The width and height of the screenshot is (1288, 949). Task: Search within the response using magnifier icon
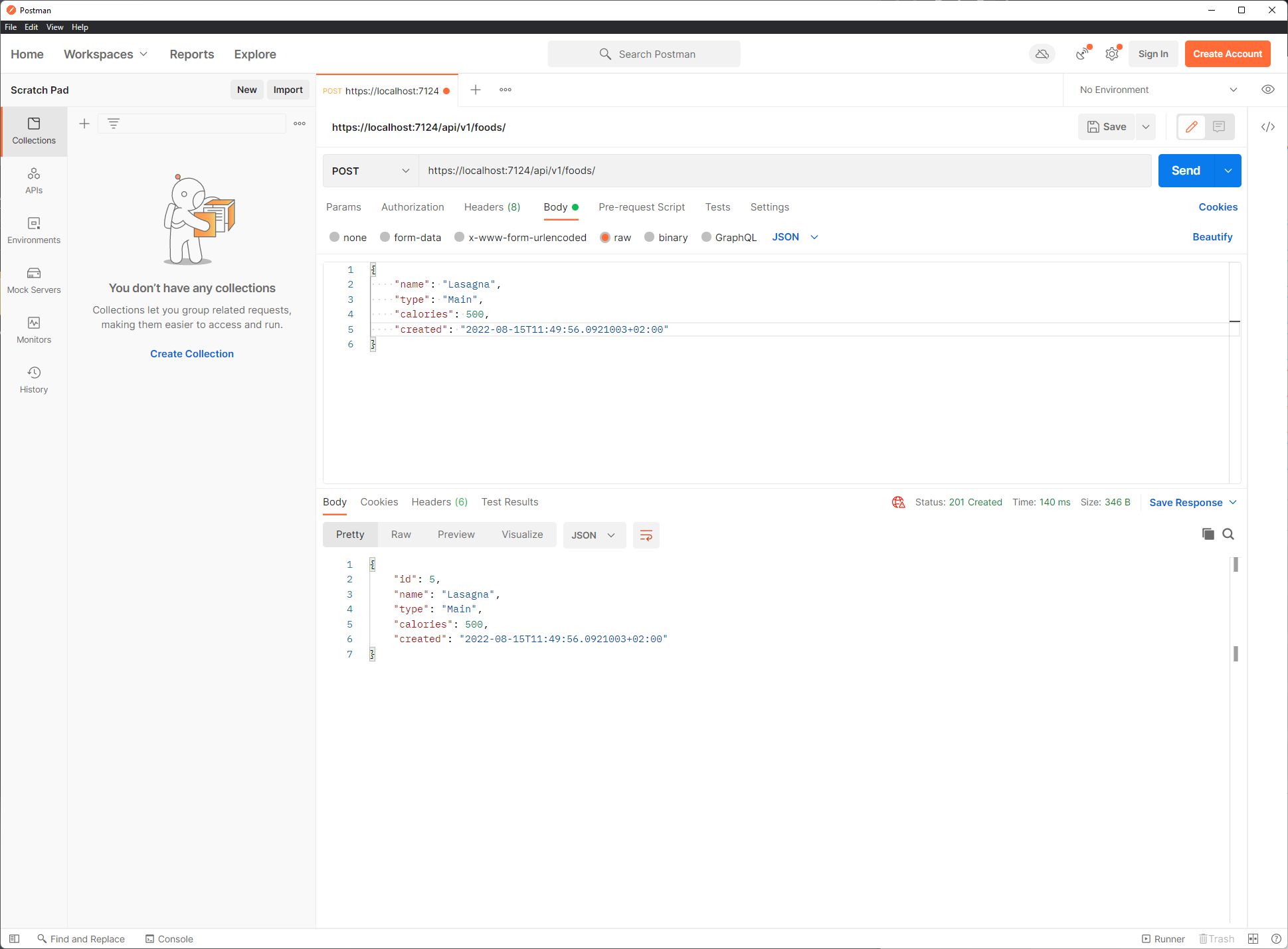[x=1228, y=534]
